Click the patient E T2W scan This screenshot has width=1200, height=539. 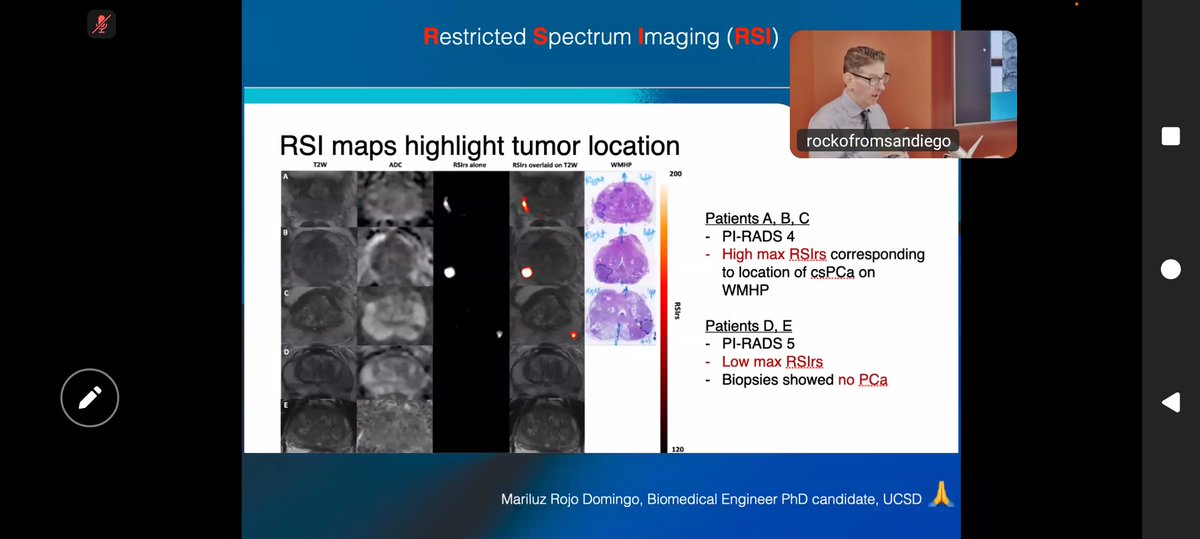(319, 427)
